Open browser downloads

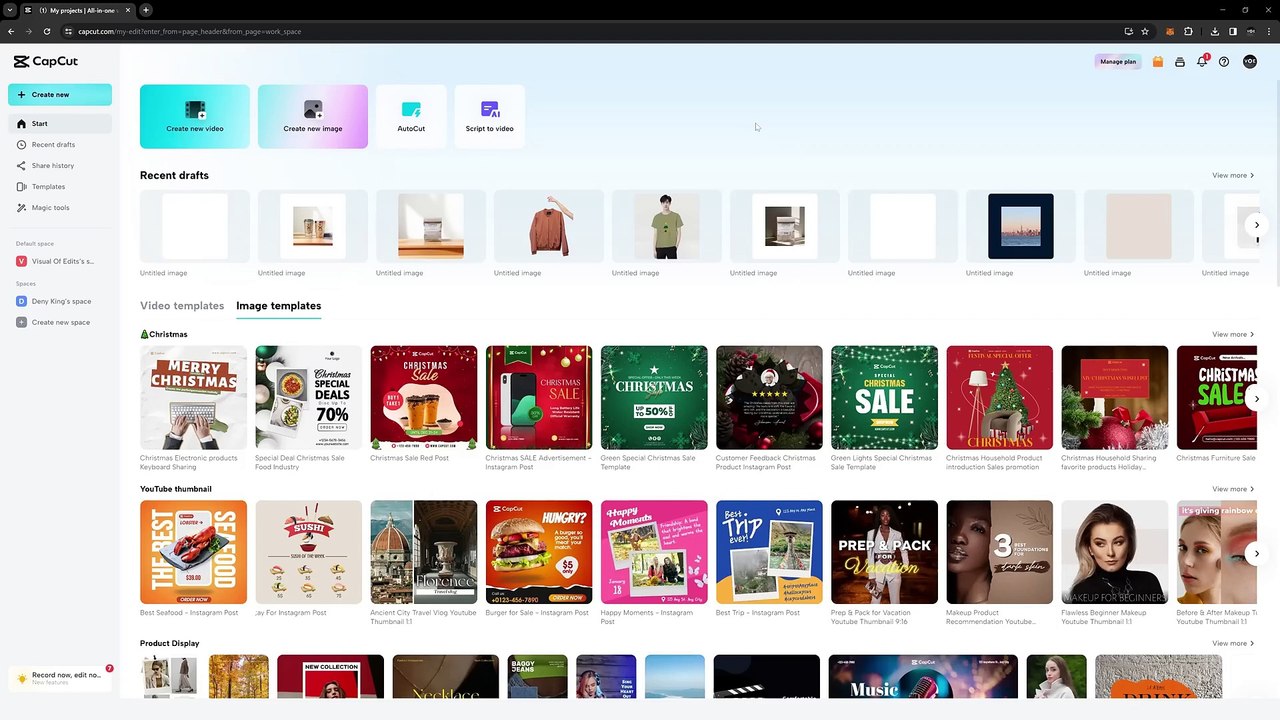coord(1215,31)
